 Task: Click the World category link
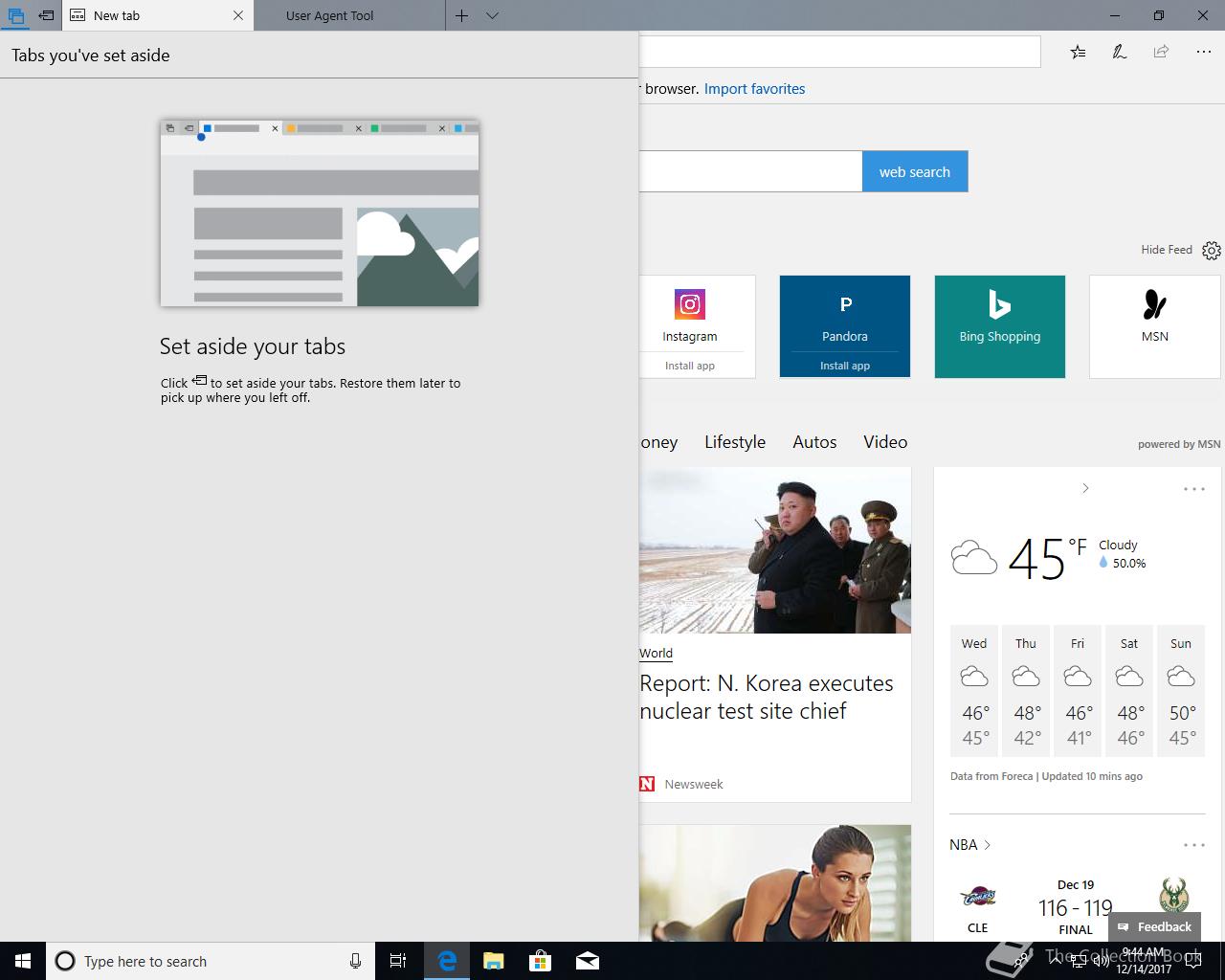pos(656,653)
